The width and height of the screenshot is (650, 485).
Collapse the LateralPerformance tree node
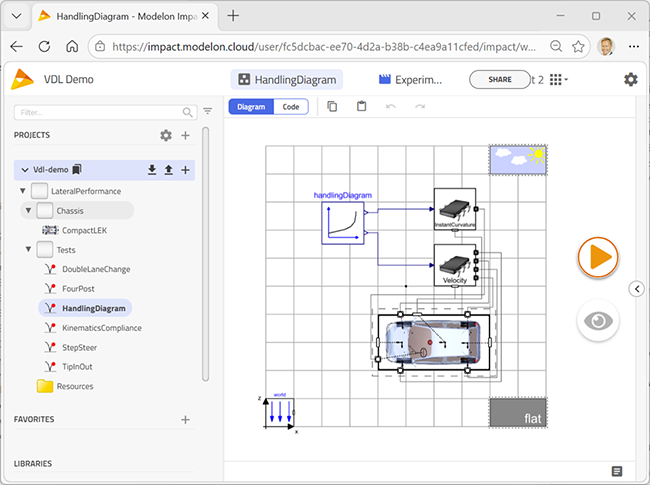(x=22, y=190)
